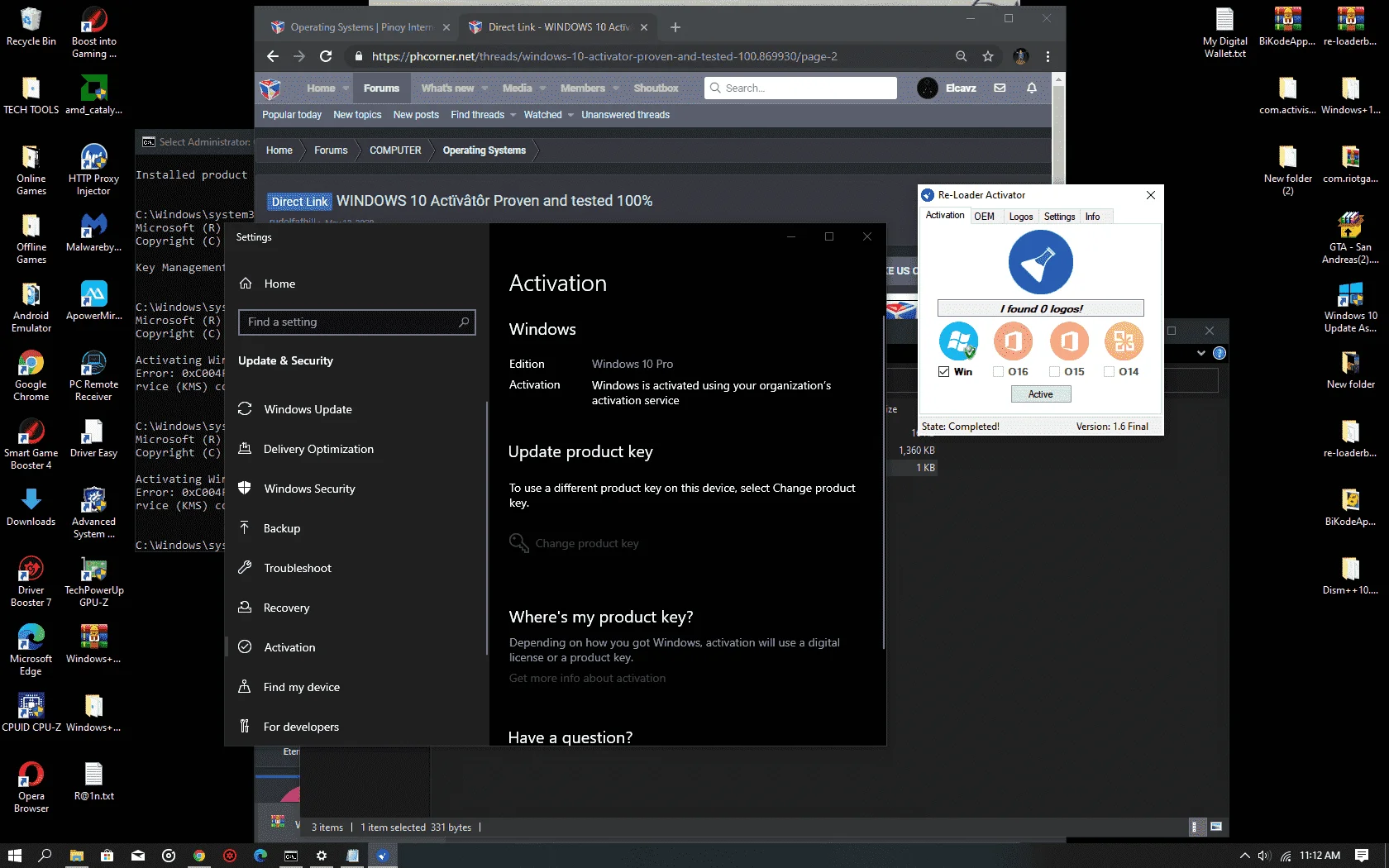The image size is (1389, 868).
Task: Open the inbox envelope icon on phcorner
Action: pos(1000,88)
